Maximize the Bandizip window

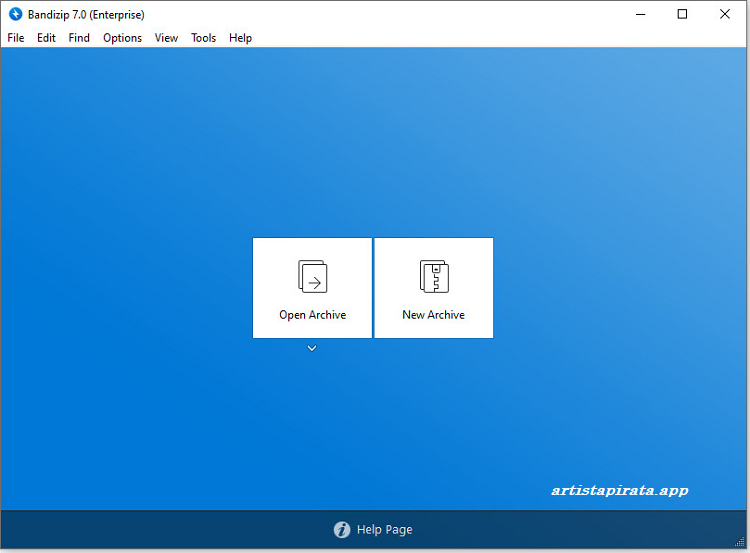tap(682, 14)
